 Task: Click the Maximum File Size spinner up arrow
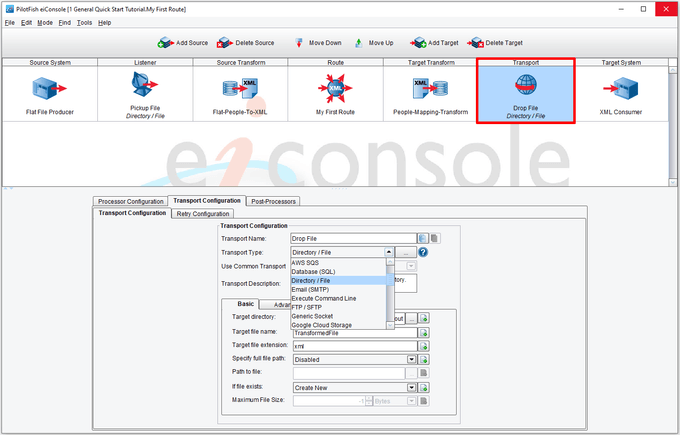point(369,399)
